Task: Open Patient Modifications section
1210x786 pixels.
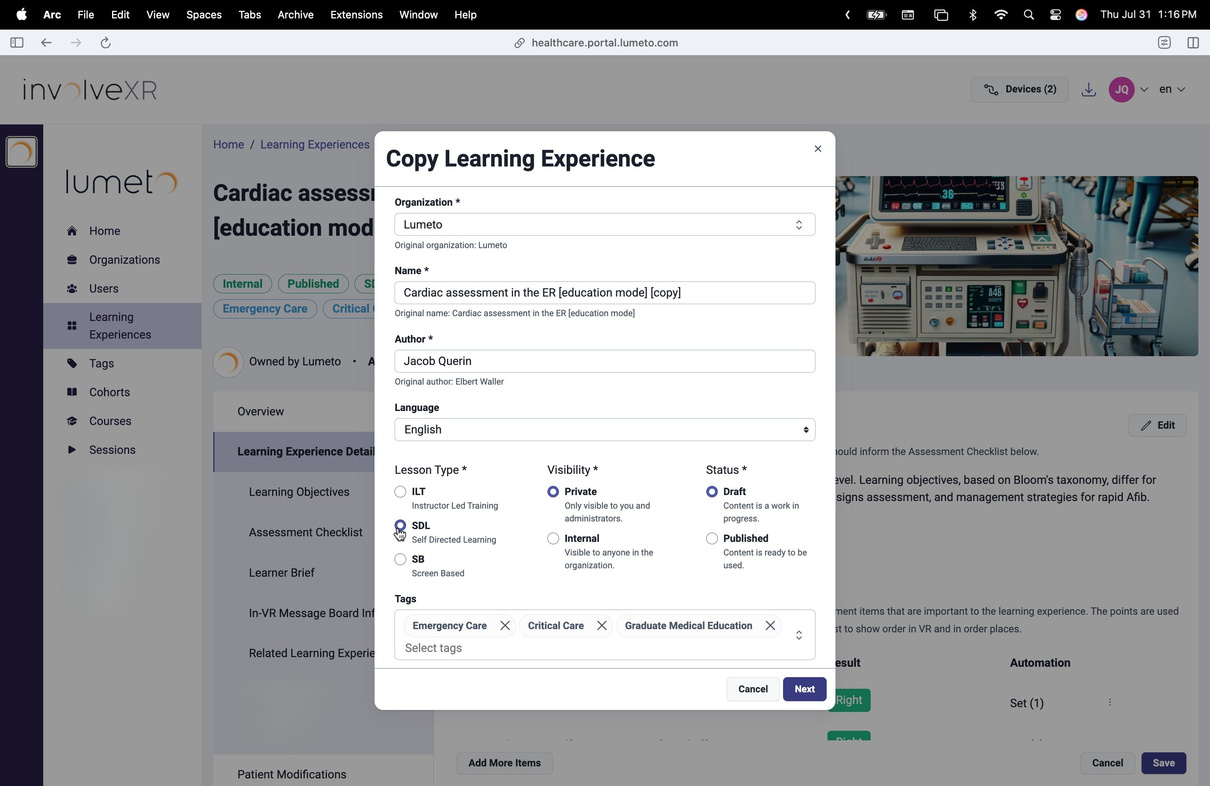Action: click(292, 775)
